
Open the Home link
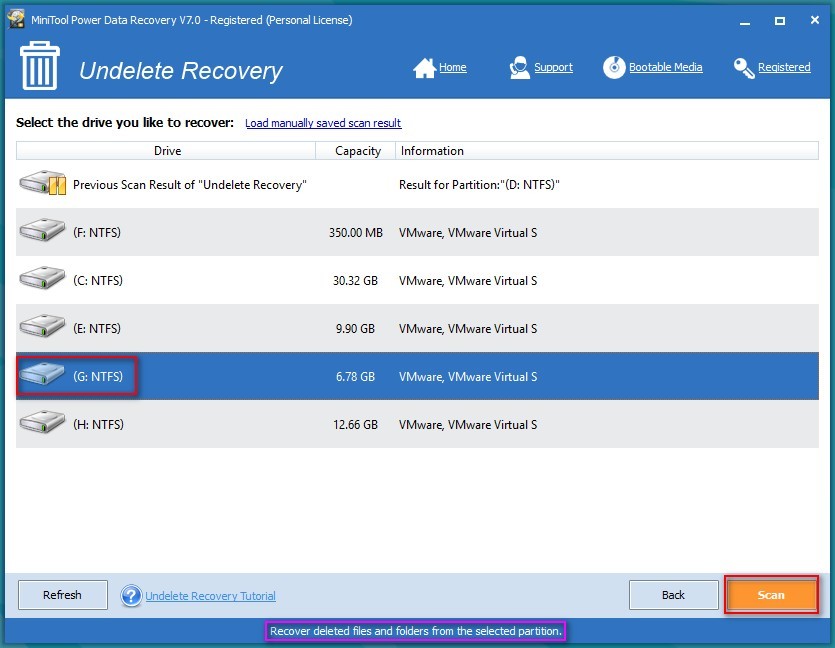pyautogui.click(x=453, y=68)
